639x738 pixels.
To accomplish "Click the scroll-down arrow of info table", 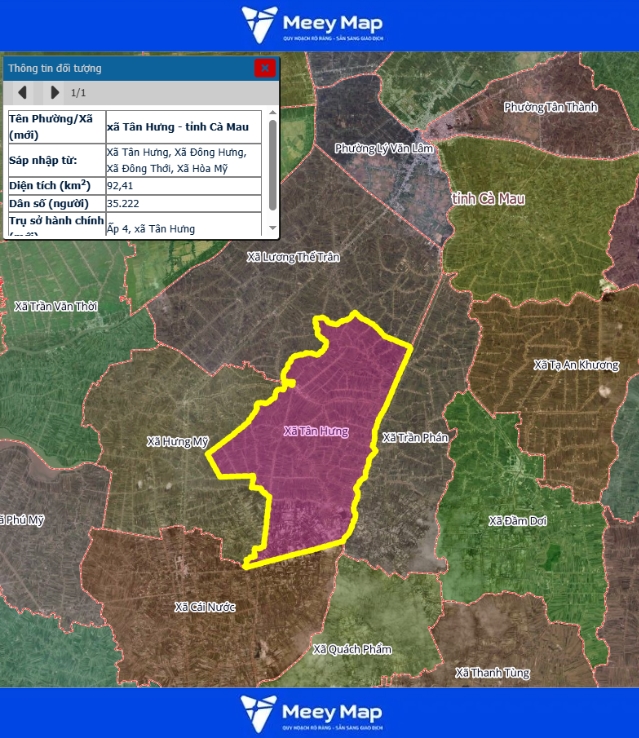I will (x=273, y=229).
